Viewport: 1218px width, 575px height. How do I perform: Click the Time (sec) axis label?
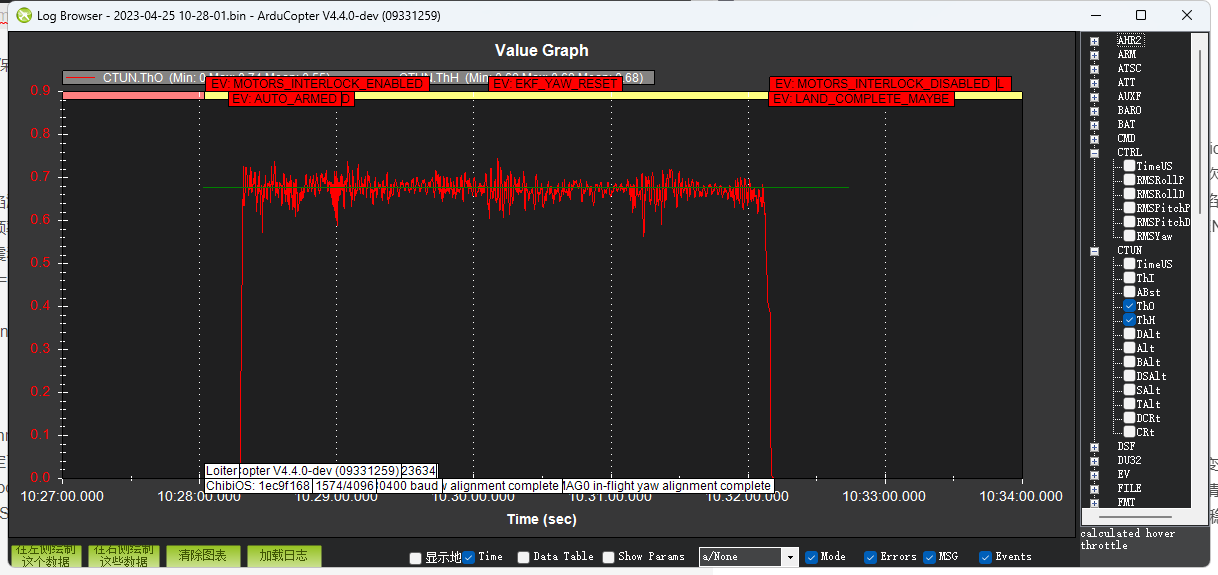[x=542, y=519]
